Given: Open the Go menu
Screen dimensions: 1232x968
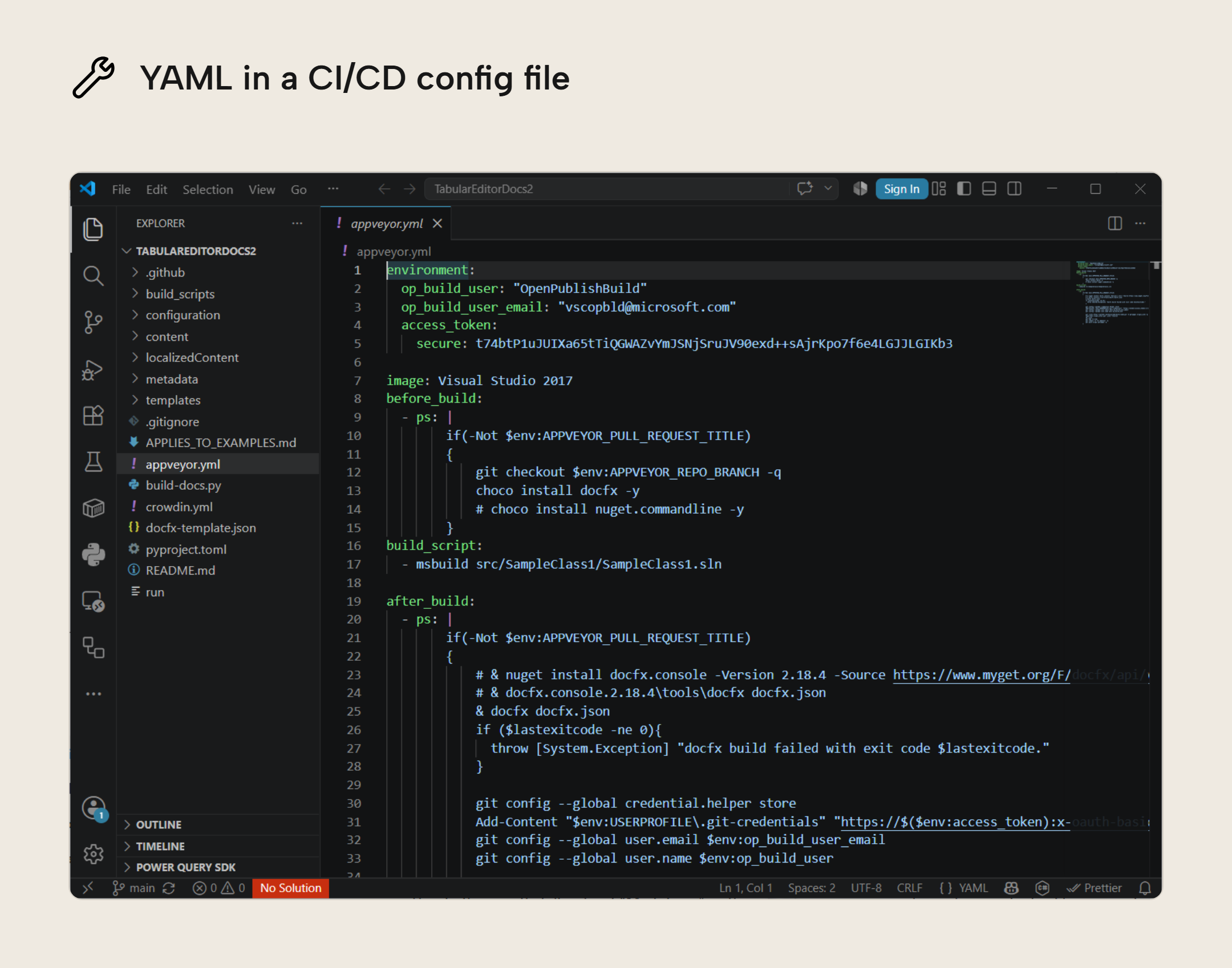Looking at the screenshot, I should pyautogui.click(x=299, y=189).
